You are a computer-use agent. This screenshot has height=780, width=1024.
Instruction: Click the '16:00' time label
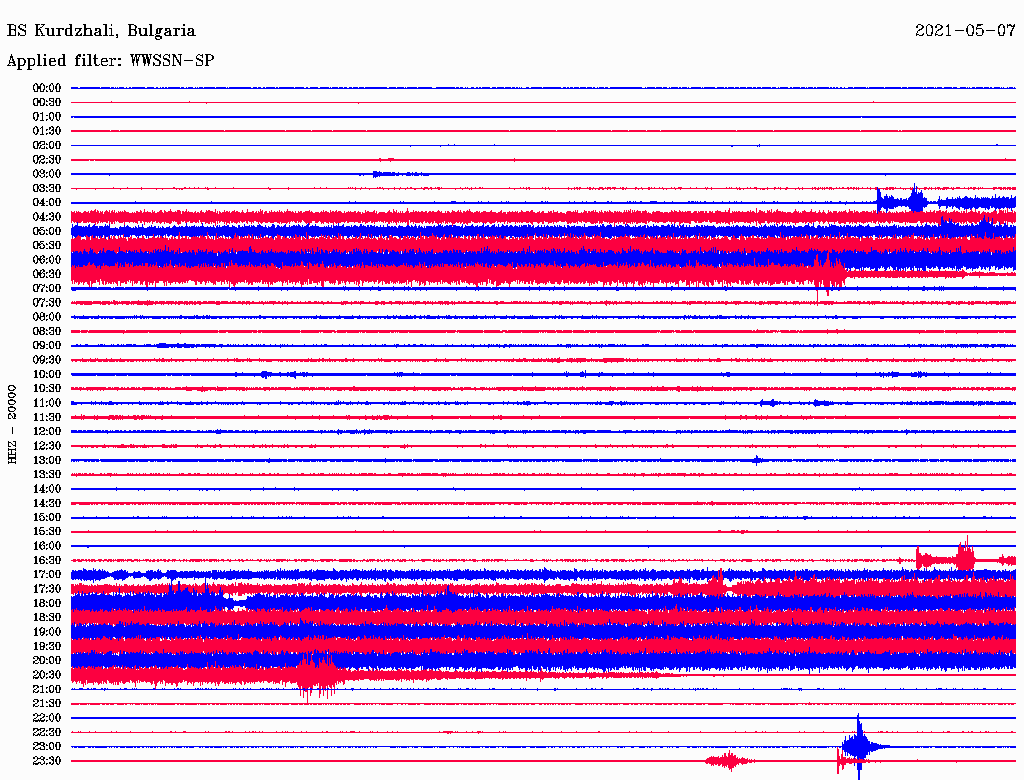click(x=47, y=546)
